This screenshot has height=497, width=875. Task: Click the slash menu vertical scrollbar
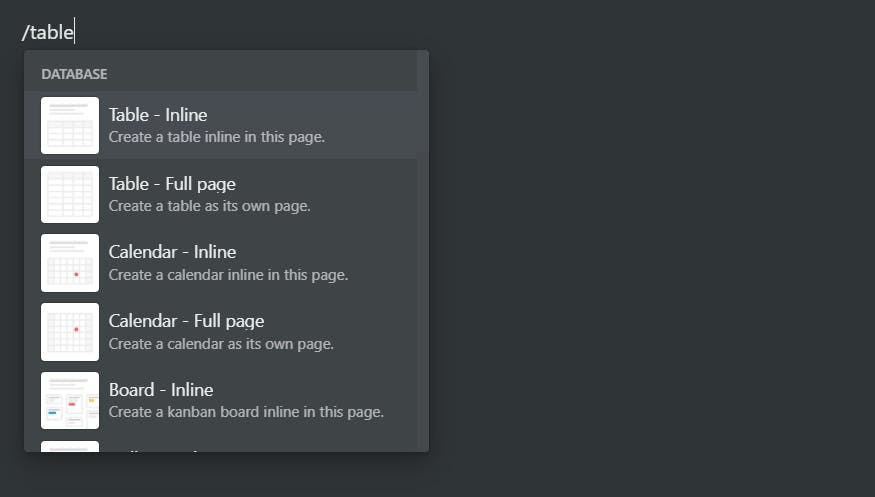(x=423, y=251)
